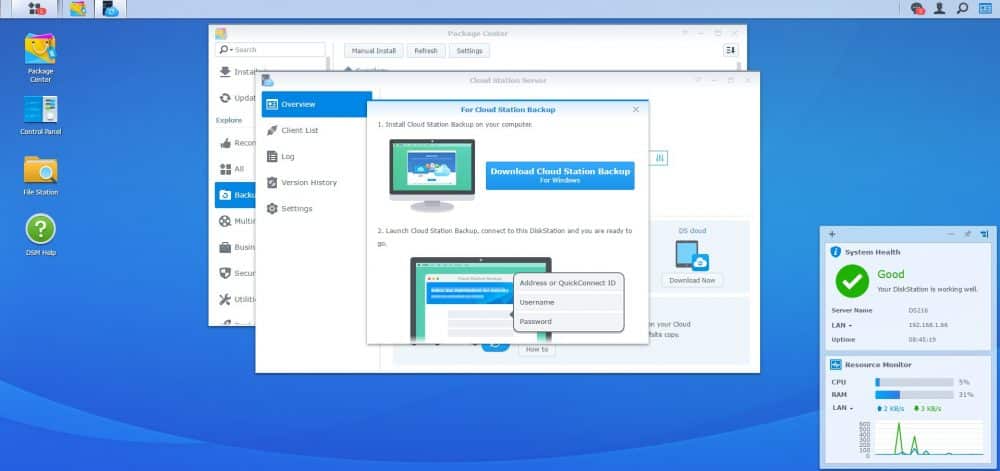Select Business category briefcase icon

point(225,247)
